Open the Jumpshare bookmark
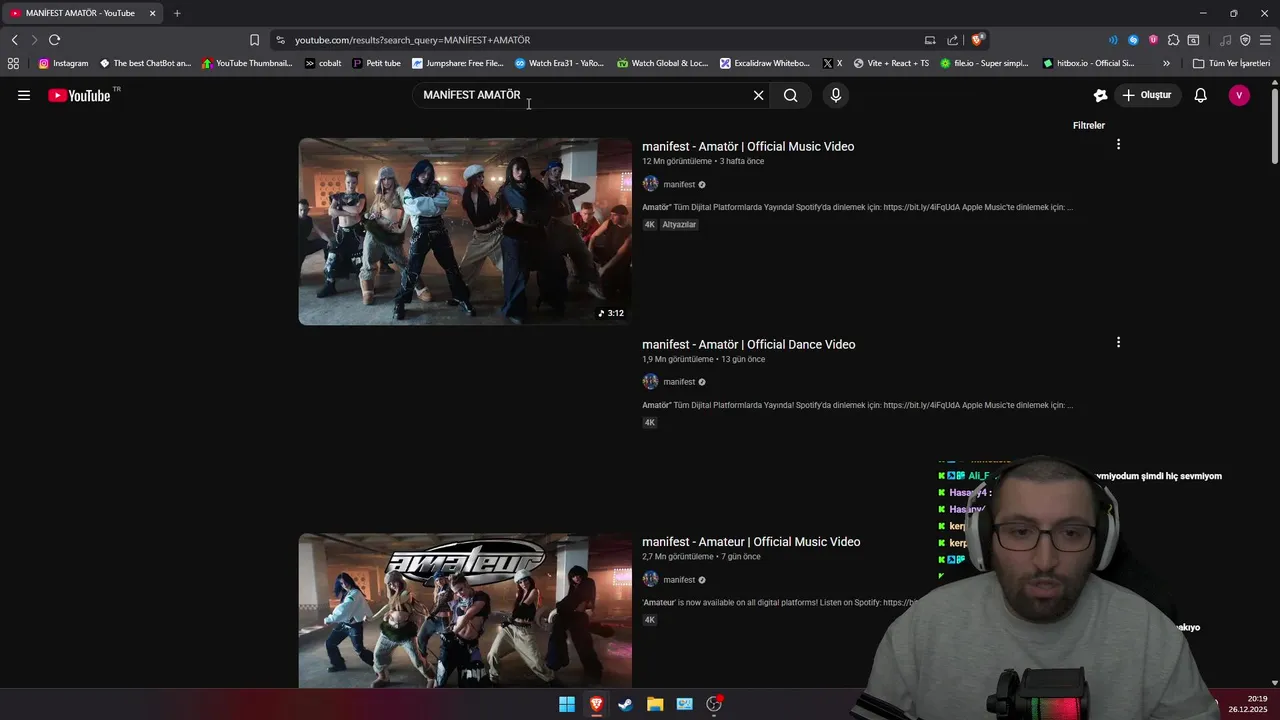The width and height of the screenshot is (1280, 720). (x=458, y=63)
